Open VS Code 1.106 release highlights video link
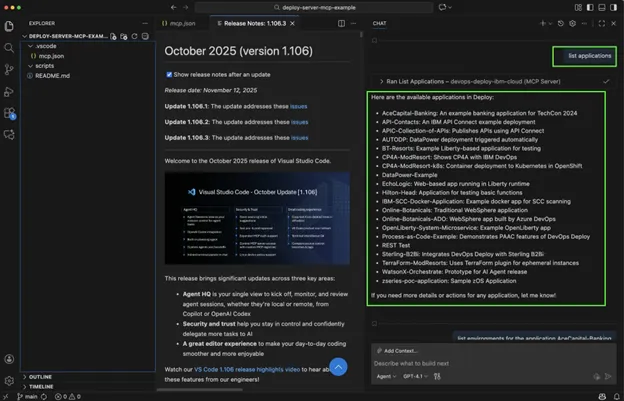The width and height of the screenshot is (624, 401). click(247, 370)
